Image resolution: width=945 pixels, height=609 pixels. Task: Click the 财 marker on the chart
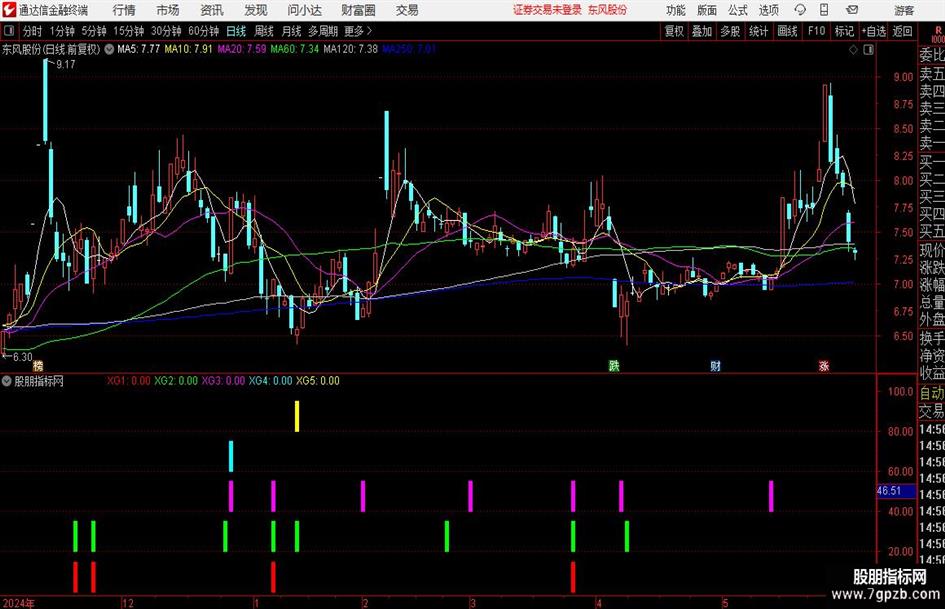click(x=715, y=365)
